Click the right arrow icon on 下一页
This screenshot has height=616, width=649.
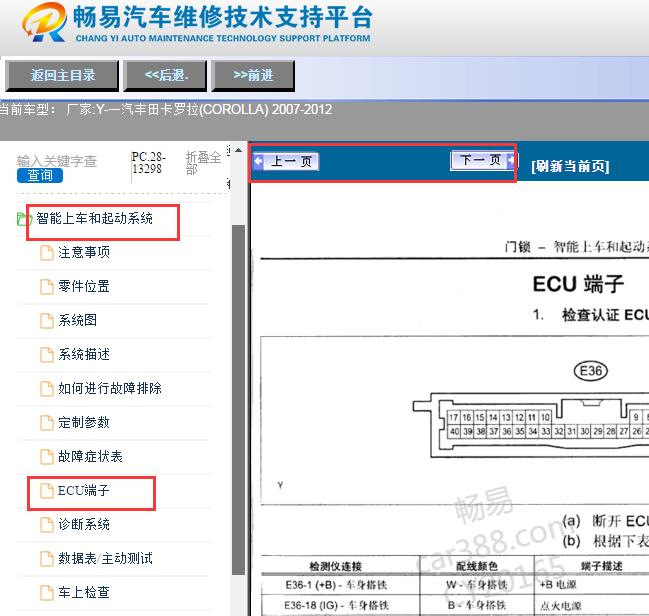pos(510,160)
